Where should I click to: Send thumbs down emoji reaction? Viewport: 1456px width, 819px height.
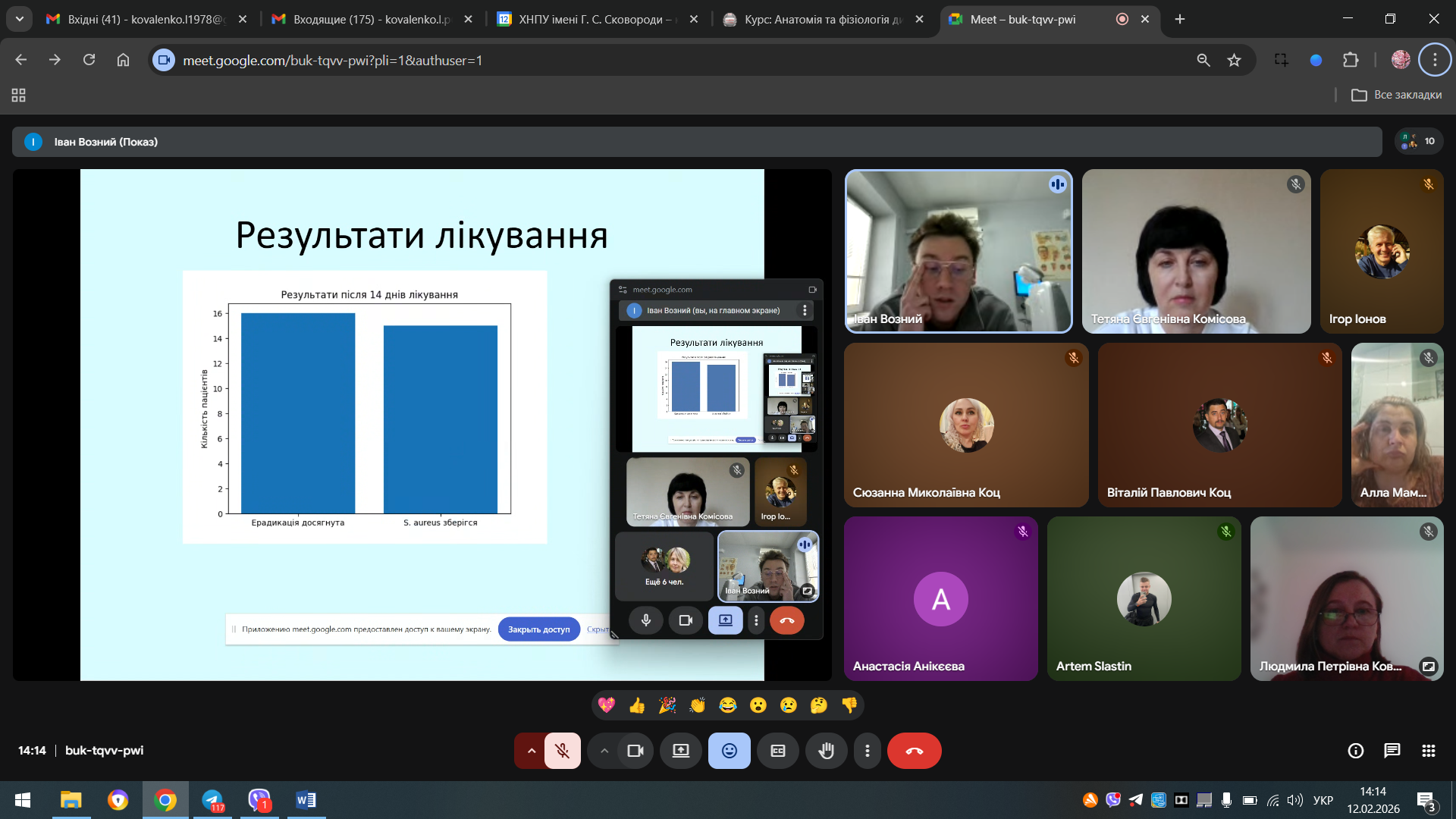point(849,705)
